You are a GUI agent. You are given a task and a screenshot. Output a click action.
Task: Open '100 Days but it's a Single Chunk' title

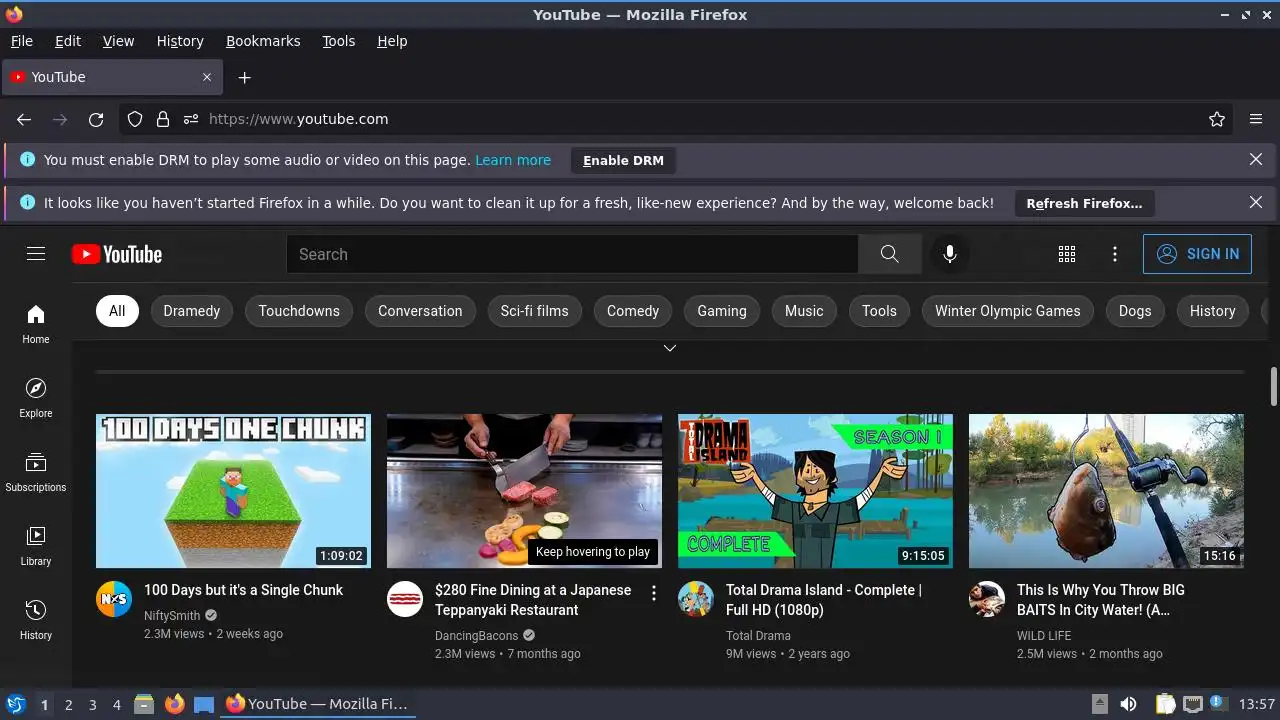[243, 590]
